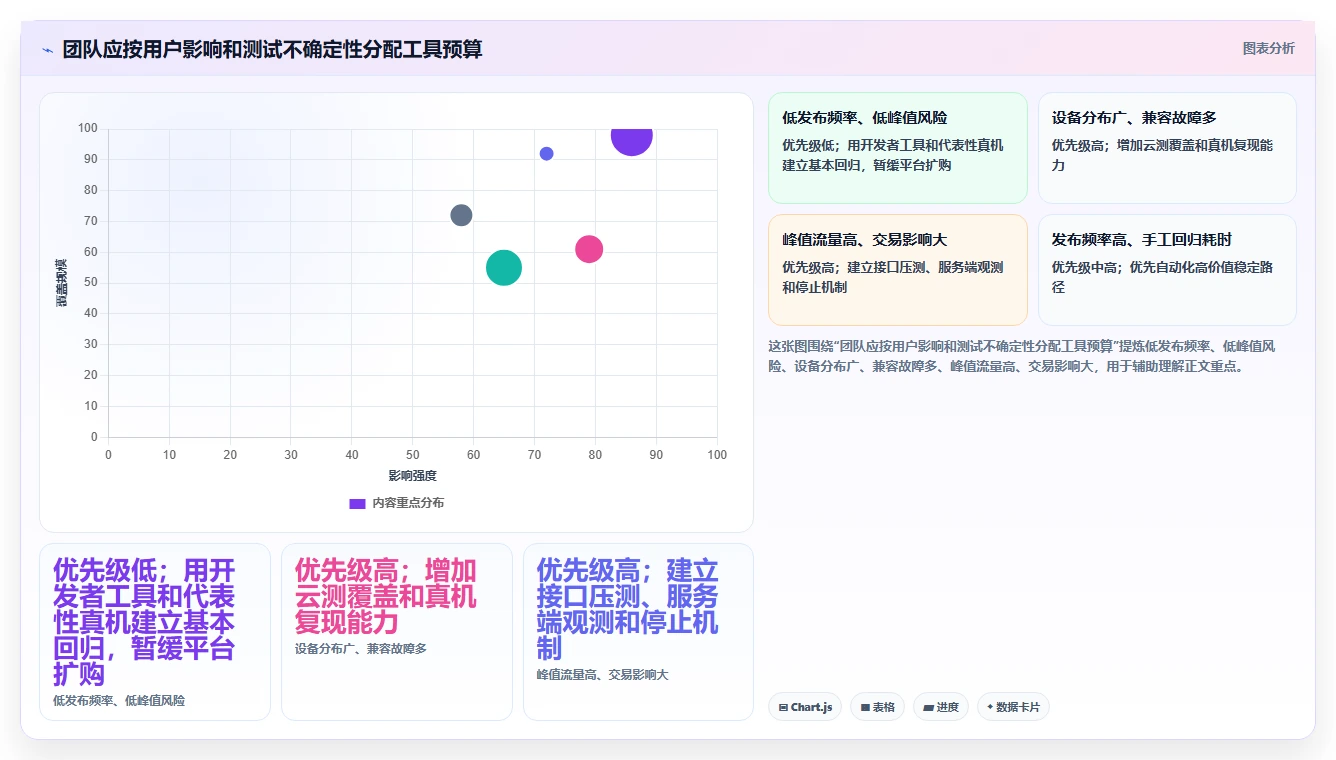The height and width of the screenshot is (760, 1336).
Task: Select the 进度 tag
Action: 940,707
